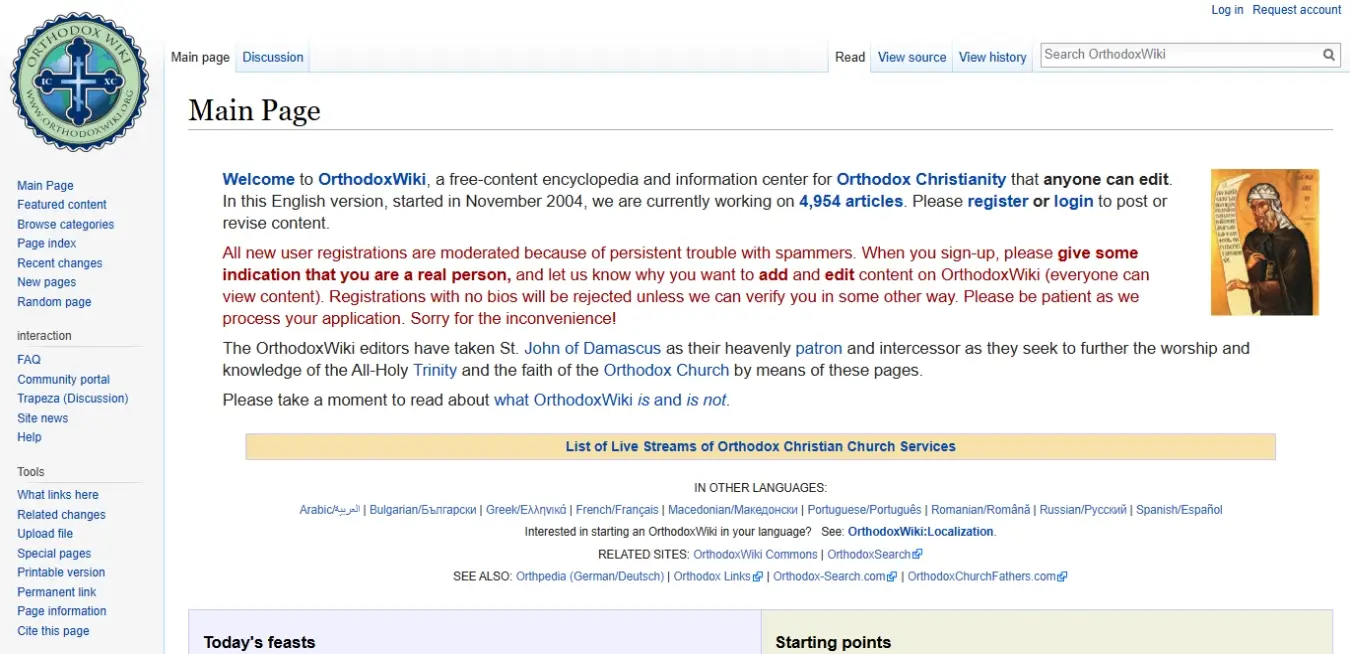Open John of Damascus article link
This screenshot has height=654, width=1350.
[592, 349]
